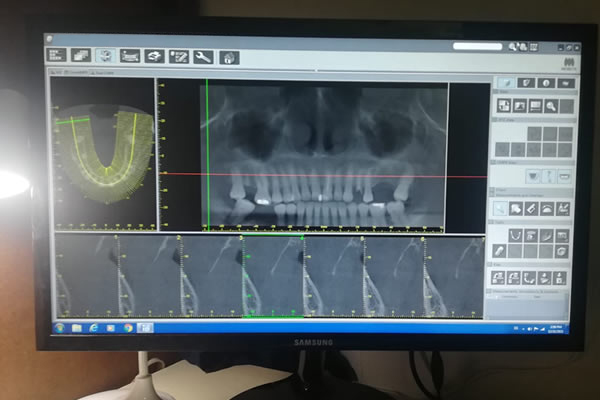Image resolution: width=600 pixels, height=400 pixels.
Task: Select the jaw with pencil annotation tool
Action: 562,209
